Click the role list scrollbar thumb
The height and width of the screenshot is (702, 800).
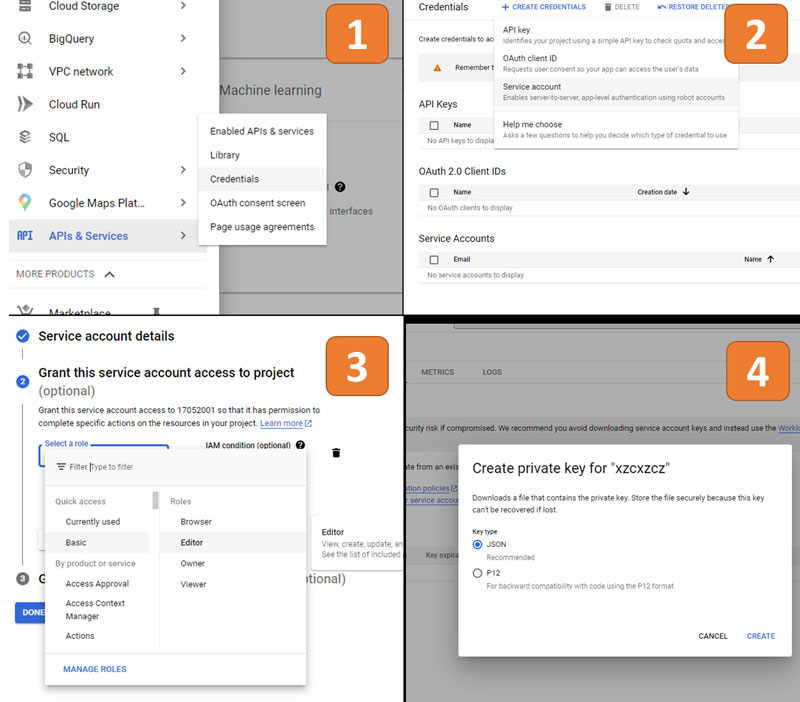(x=155, y=501)
